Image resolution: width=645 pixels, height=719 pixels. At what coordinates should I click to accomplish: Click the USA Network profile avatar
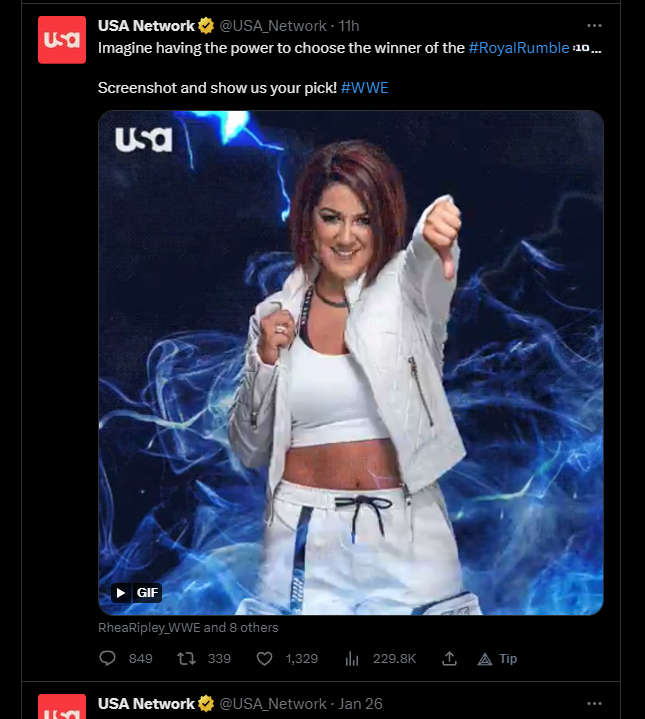(x=62, y=40)
